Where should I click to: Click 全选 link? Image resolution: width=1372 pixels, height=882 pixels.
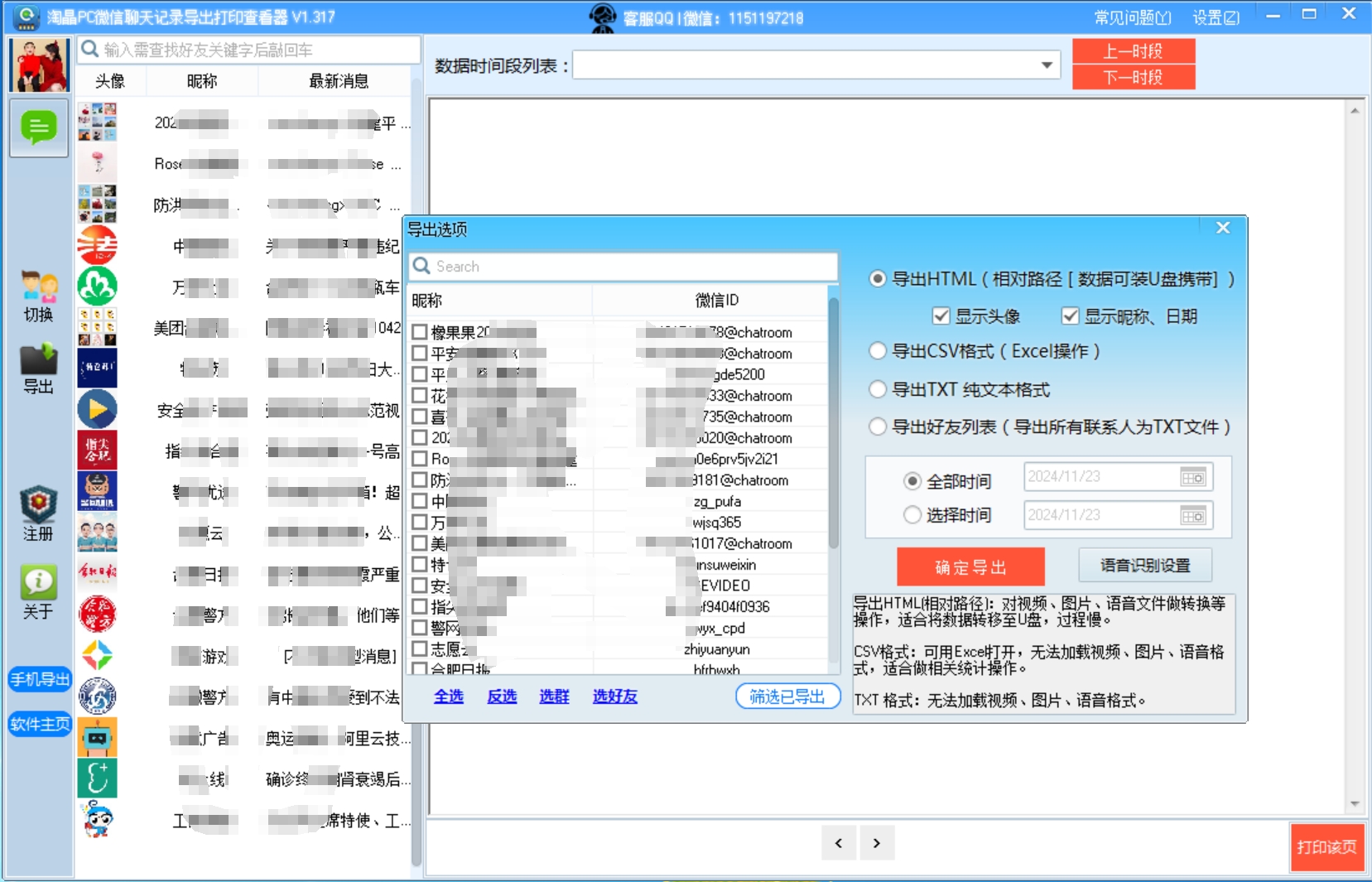[449, 696]
